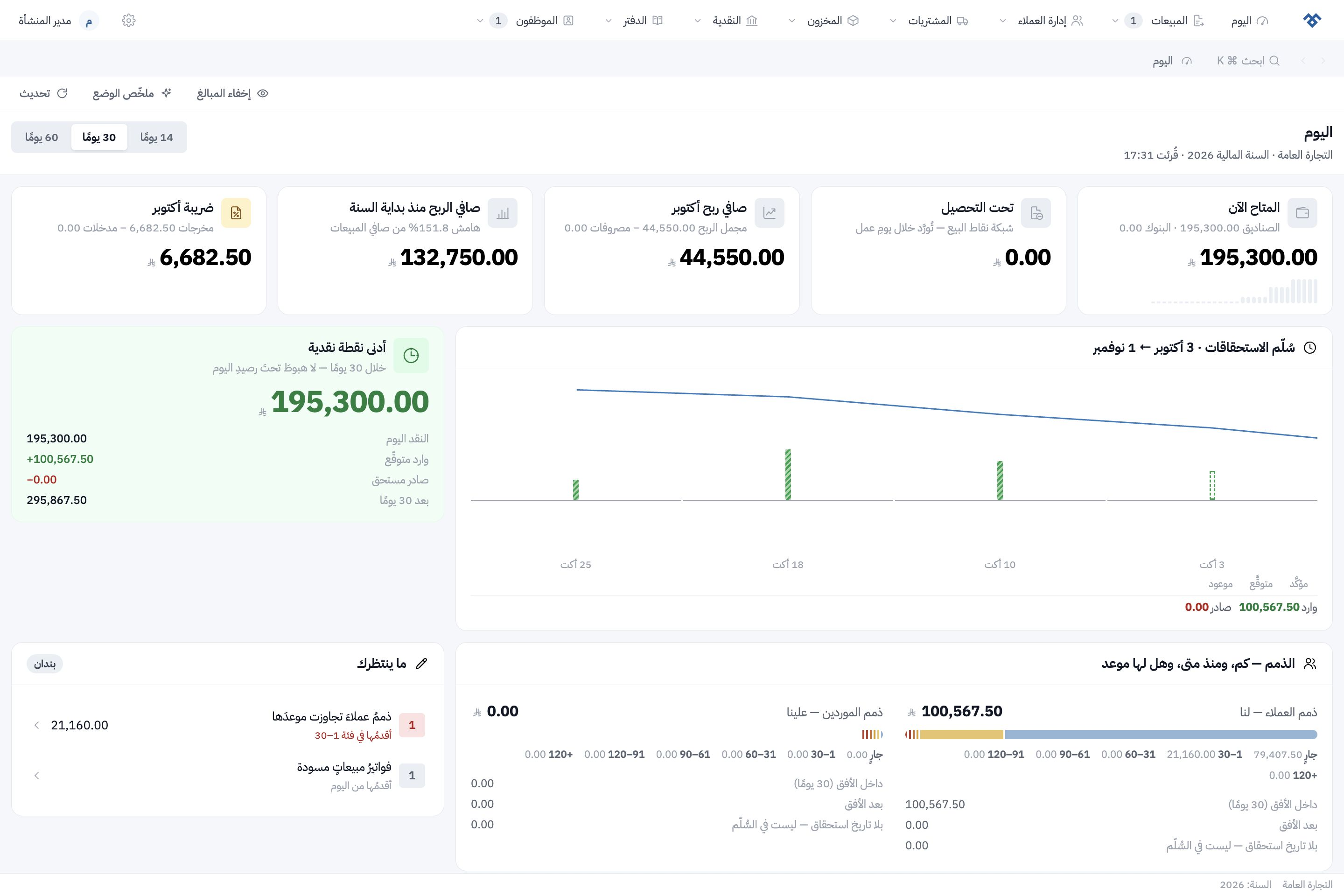Click the tax percent icon on ضريبة أكتوبر
This screenshot has width=1344, height=896.
[236, 213]
